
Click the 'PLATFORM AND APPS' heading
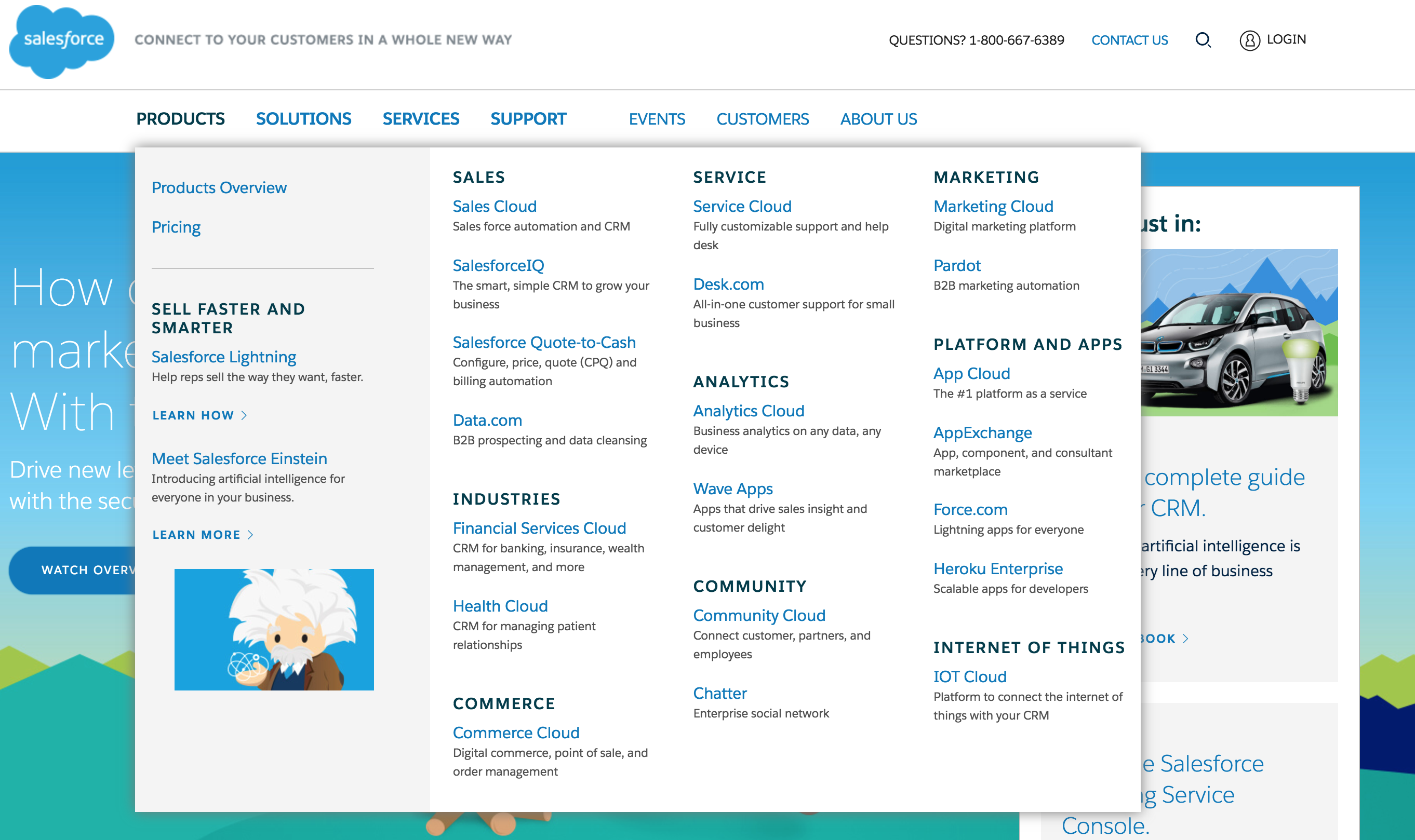click(x=1027, y=344)
